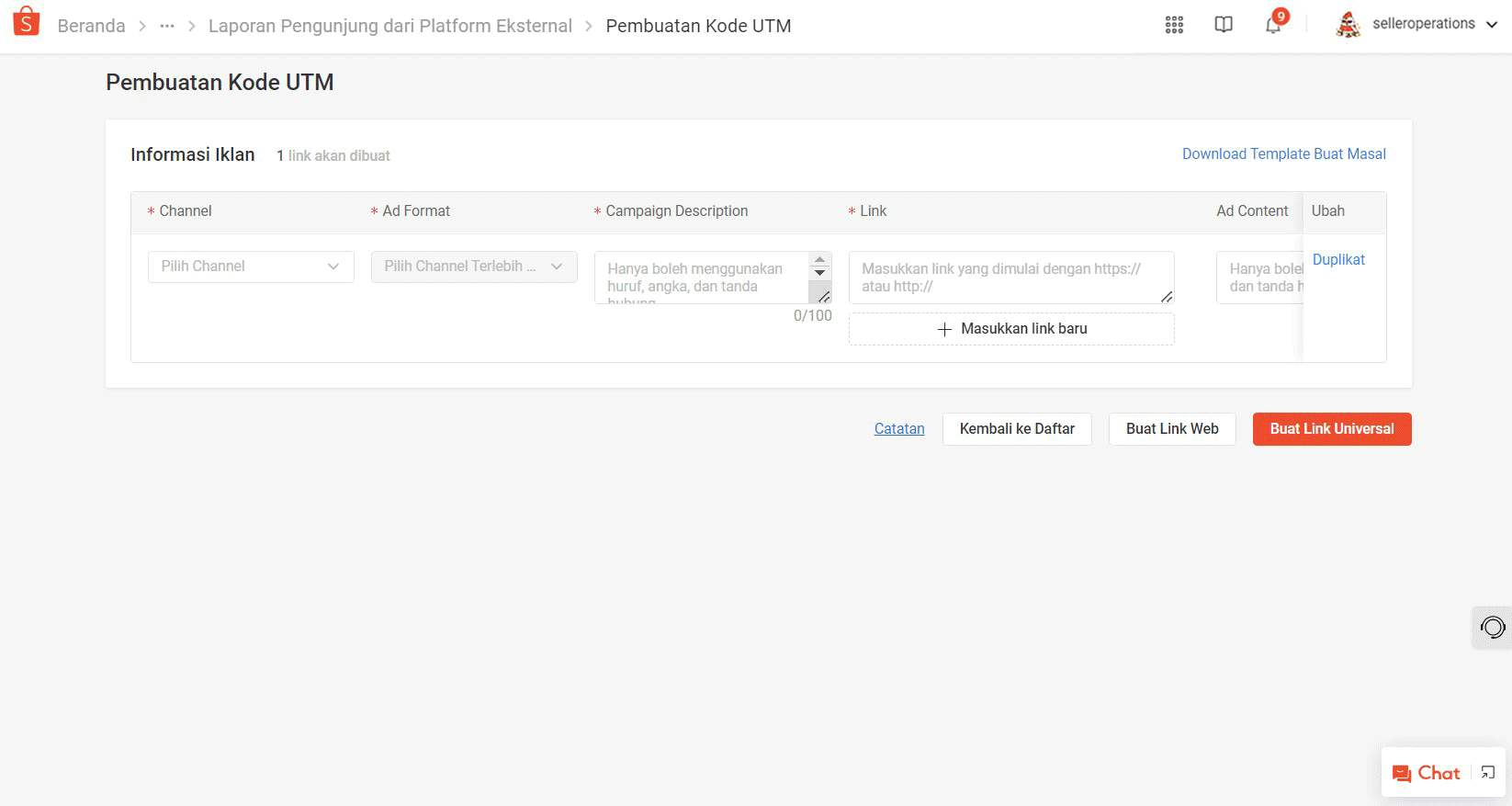This screenshot has width=1512, height=806.
Task: Click the Link input field
Action: [x=1010, y=278]
